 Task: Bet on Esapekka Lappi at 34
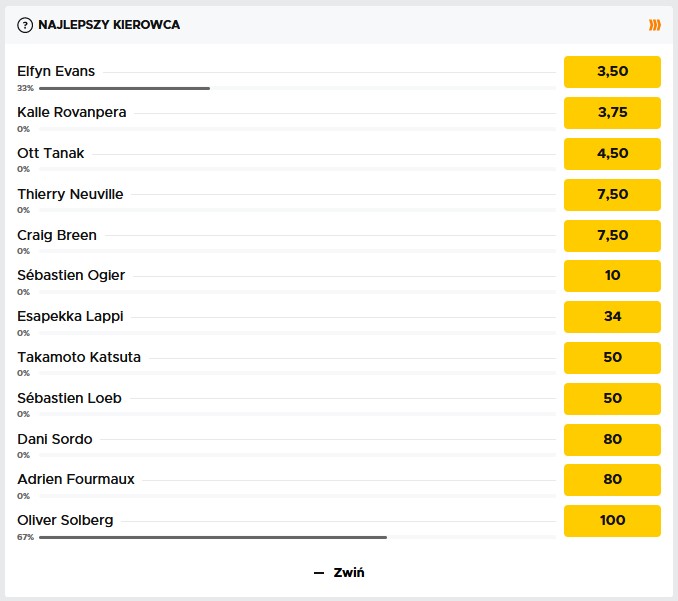pyautogui.click(x=612, y=317)
